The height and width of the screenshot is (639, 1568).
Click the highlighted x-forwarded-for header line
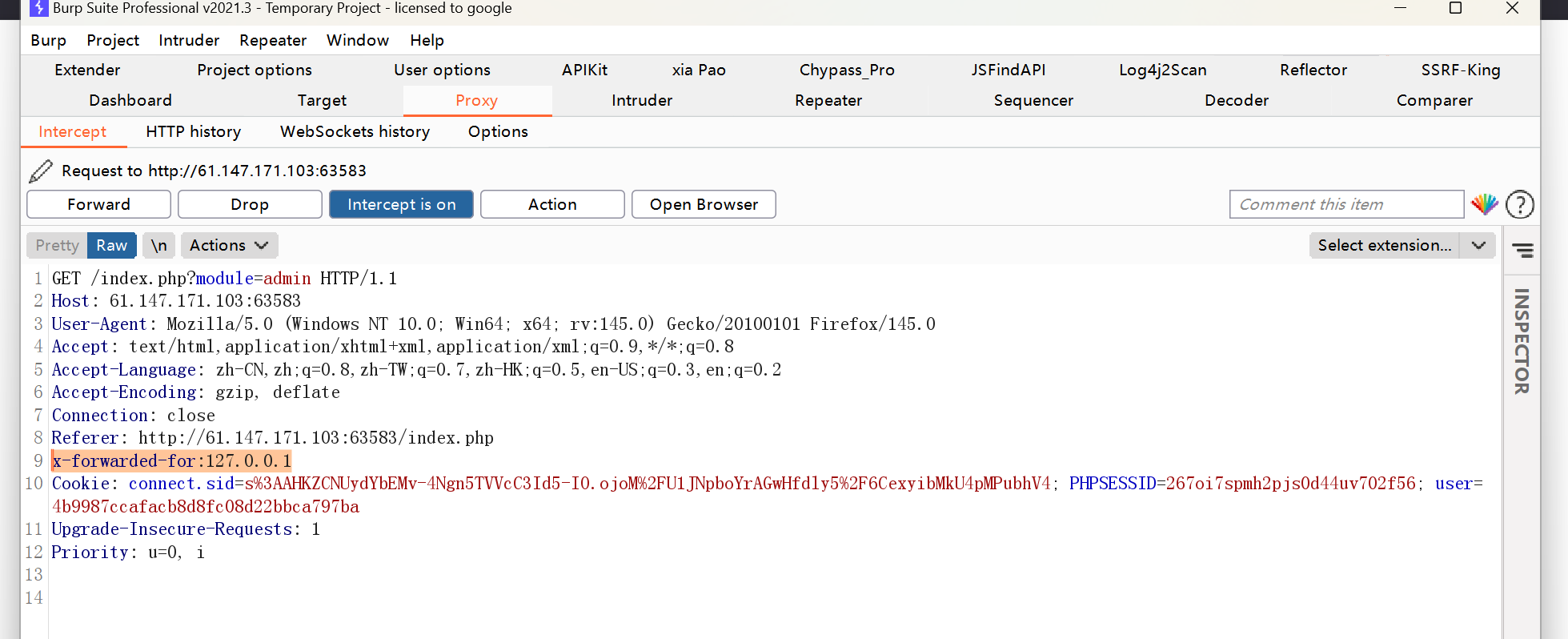tap(171, 460)
